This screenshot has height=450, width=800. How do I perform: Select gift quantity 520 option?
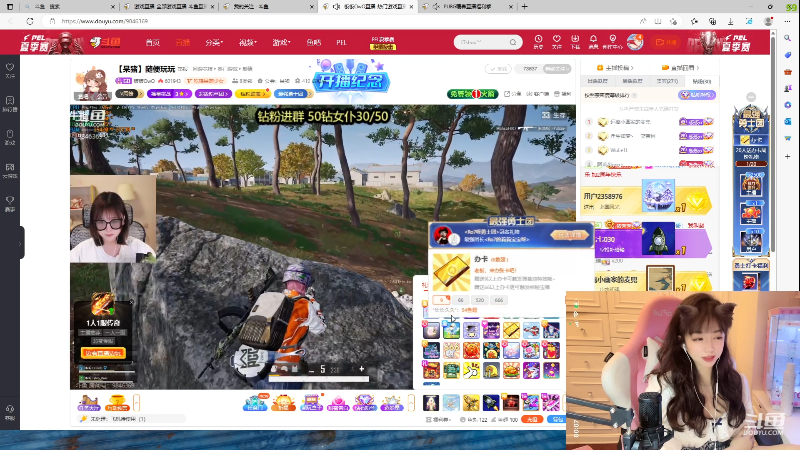(480, 300)
